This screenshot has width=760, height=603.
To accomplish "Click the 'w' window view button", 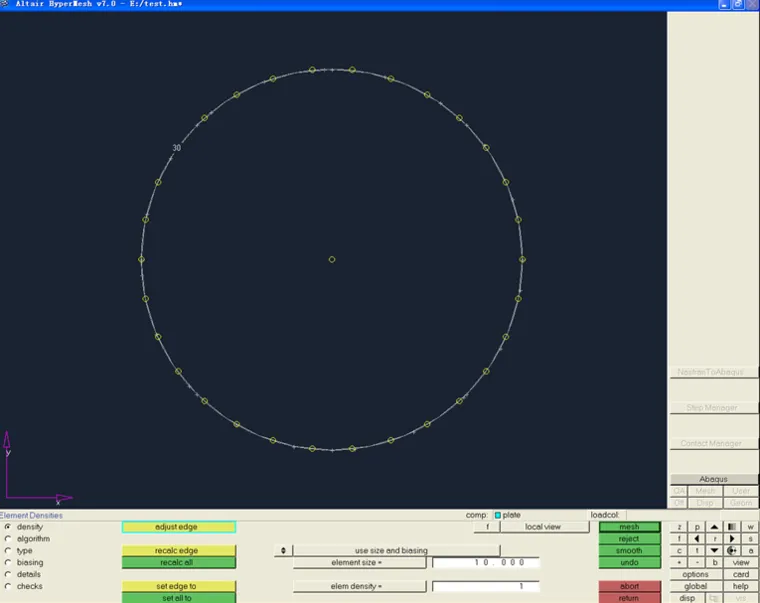I will (750, 527).
